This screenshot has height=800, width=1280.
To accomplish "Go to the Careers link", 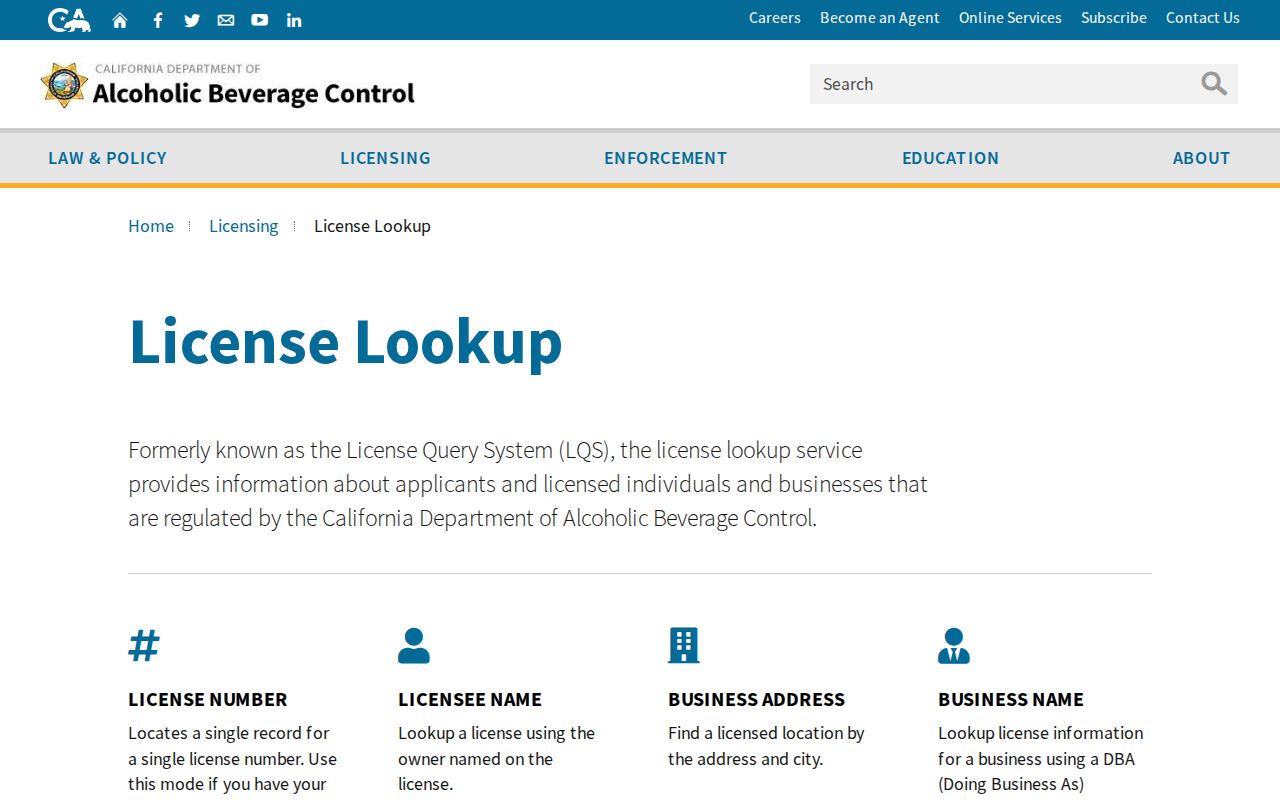I will pyautogui.click(x=775, y=18).
